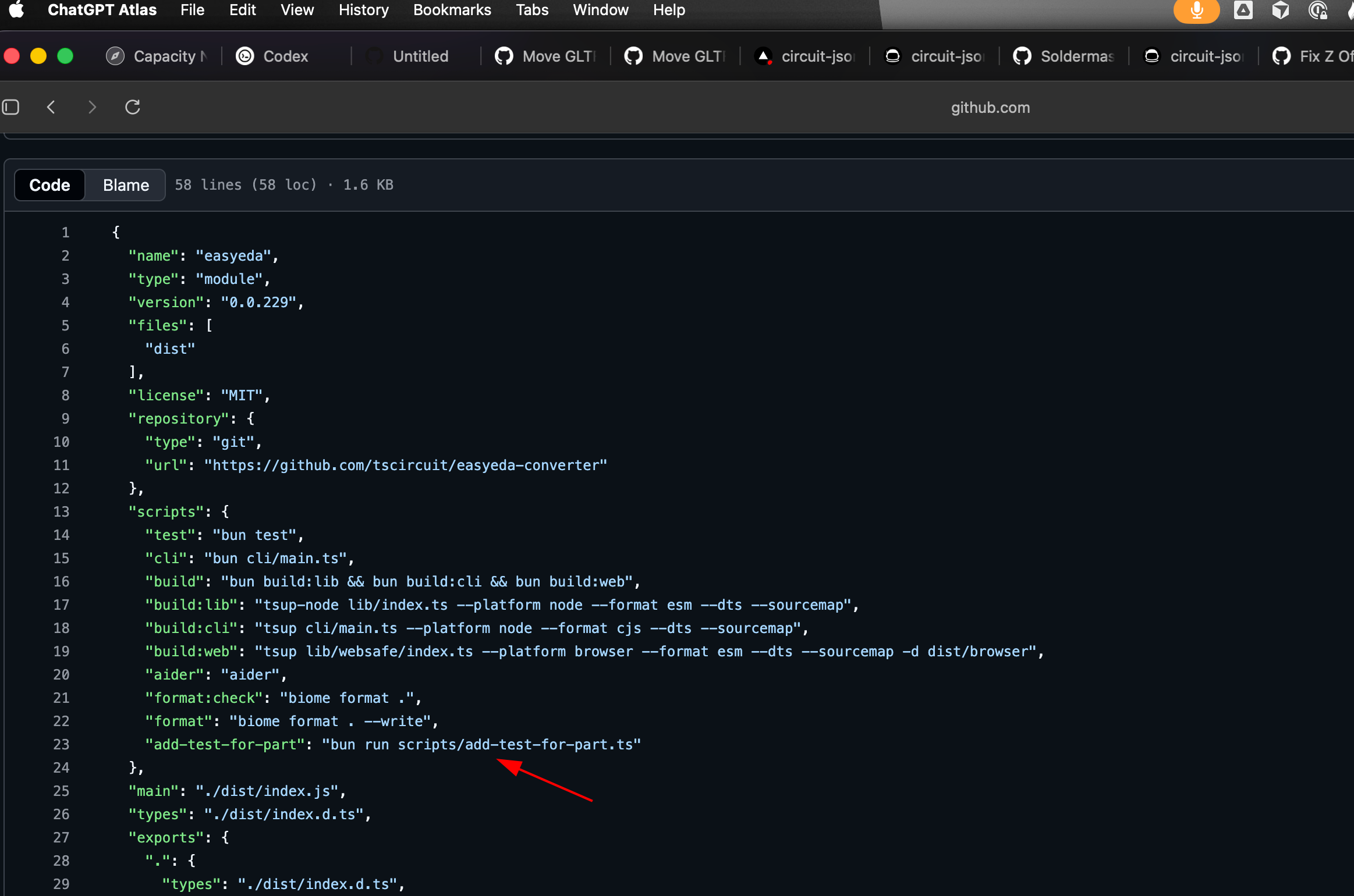Click the 3D cube menu bar icon
The width and height of the screenshot is (1354, 896).
coord(1280,10)
